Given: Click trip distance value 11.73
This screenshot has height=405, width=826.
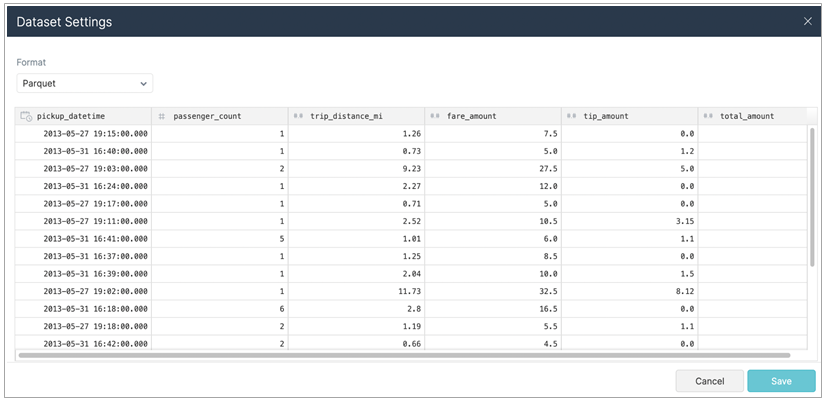Looking at the screenshot, I should click(410, 291).
